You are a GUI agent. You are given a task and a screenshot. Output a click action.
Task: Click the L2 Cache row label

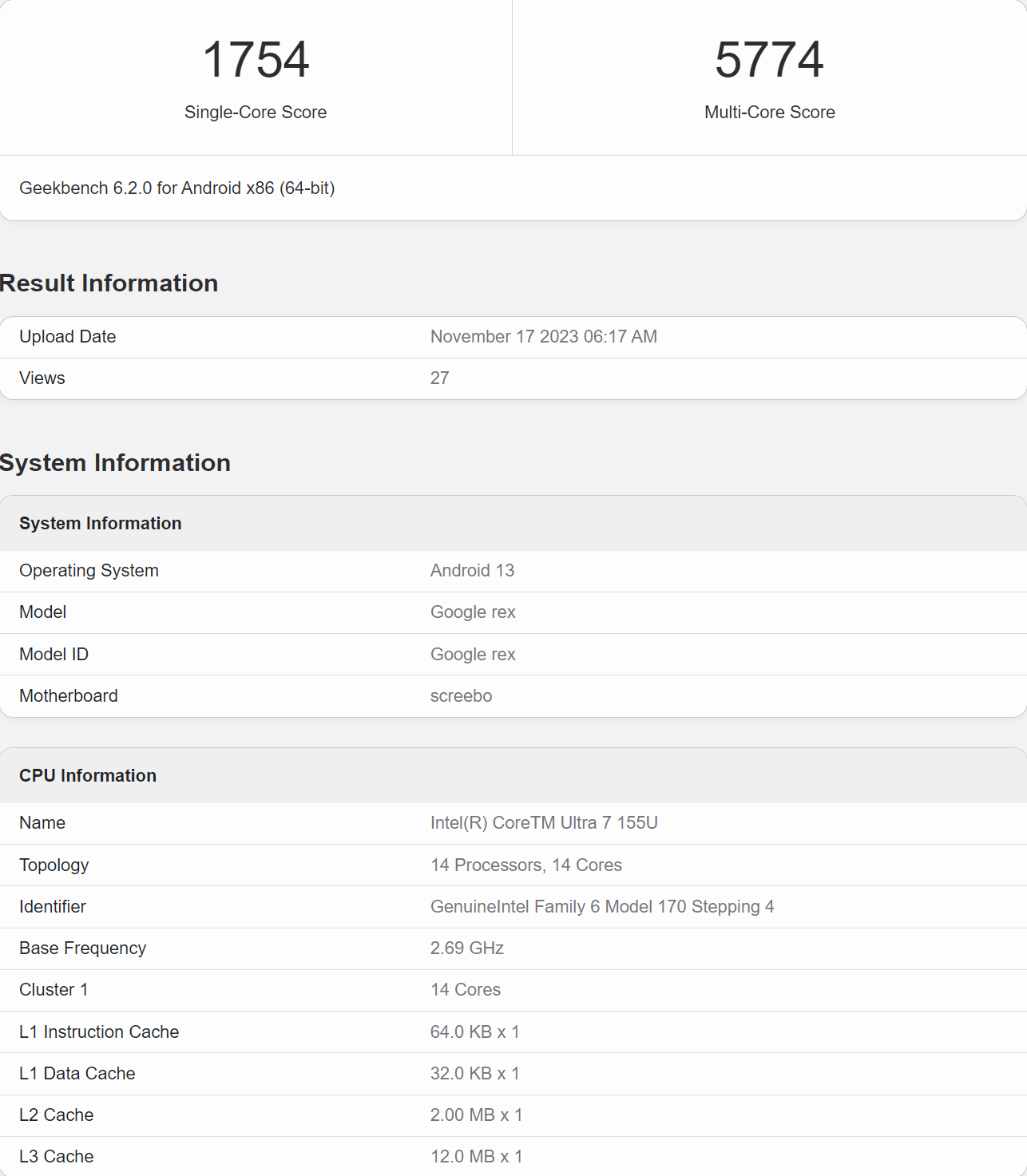tap(56, 1115)
